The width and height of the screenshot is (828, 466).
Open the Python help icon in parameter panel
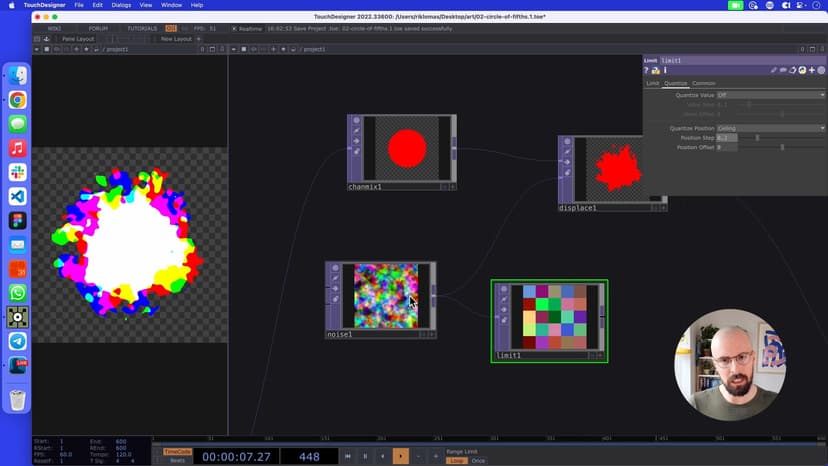click(656, 71)
